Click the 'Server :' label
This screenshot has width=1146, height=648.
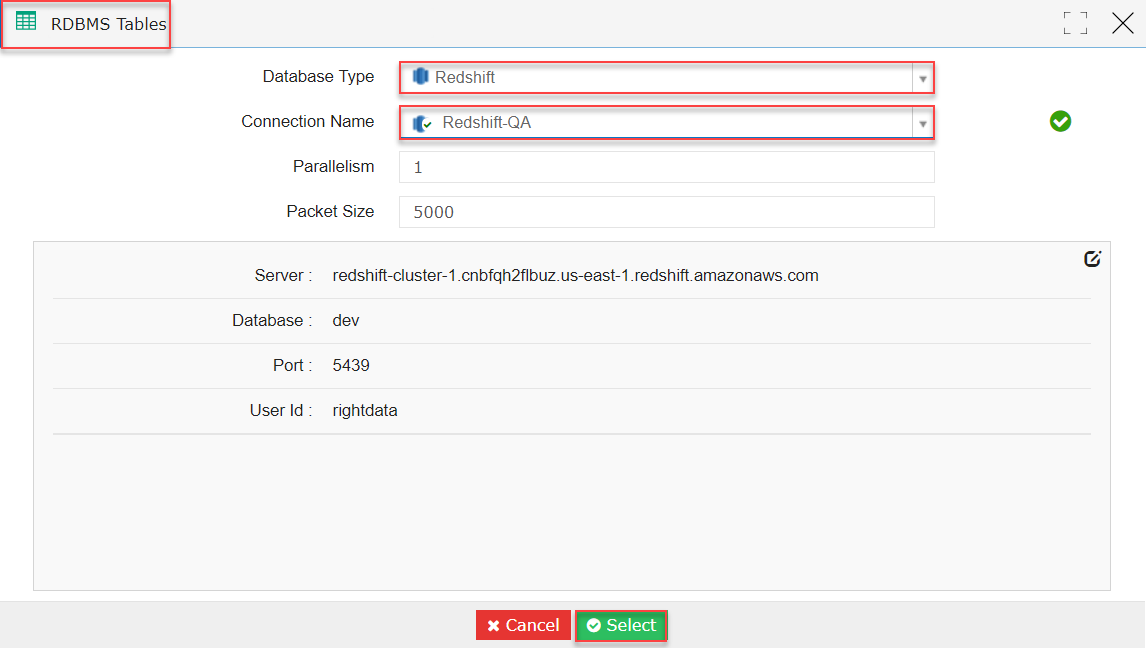(x=284, y=275)
